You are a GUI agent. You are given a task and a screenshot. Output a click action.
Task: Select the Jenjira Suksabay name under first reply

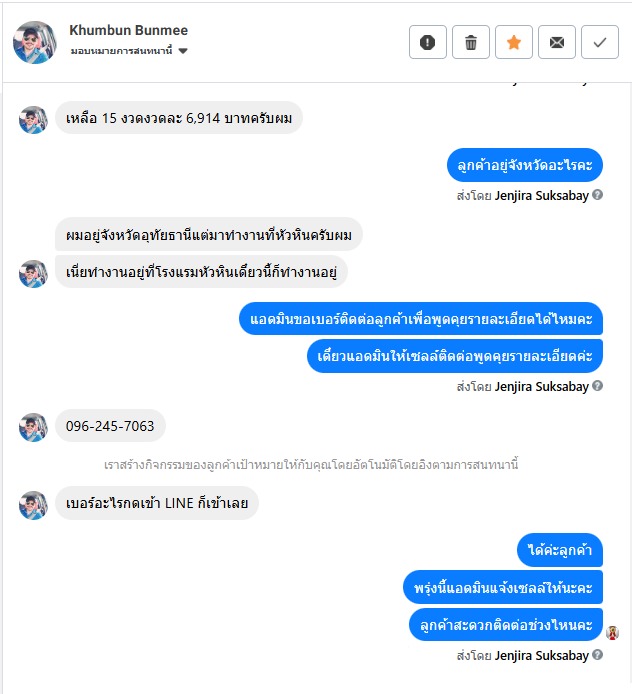point(541,195)
